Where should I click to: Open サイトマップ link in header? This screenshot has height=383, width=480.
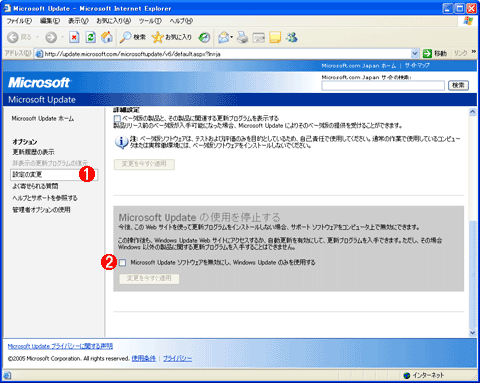[x=417, y=66]
